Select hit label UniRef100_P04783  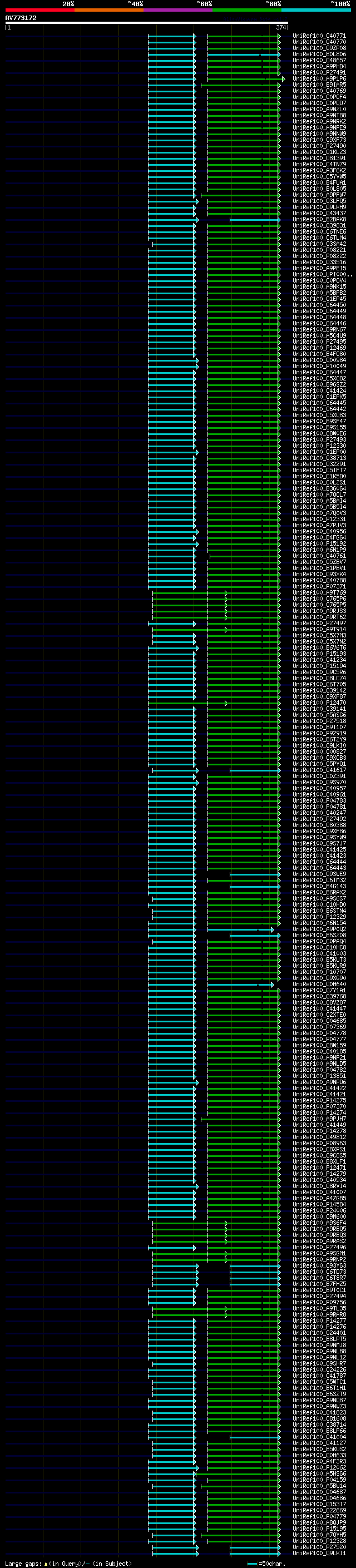[319, 800]
